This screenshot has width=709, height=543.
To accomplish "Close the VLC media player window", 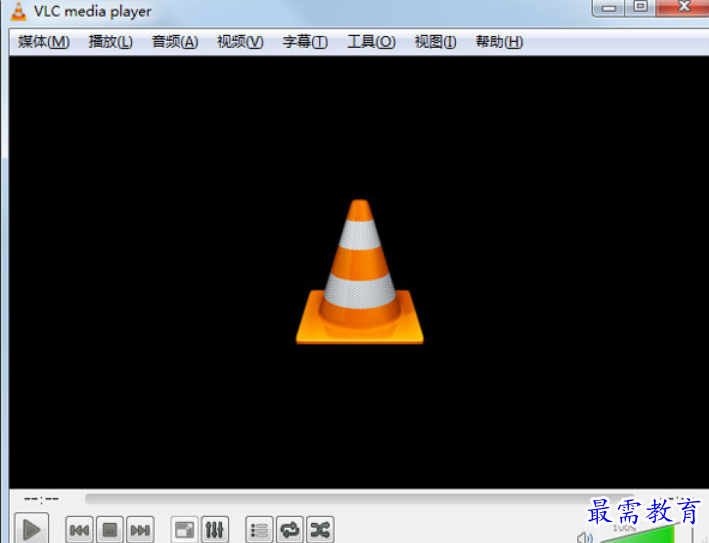I will 683,8.
